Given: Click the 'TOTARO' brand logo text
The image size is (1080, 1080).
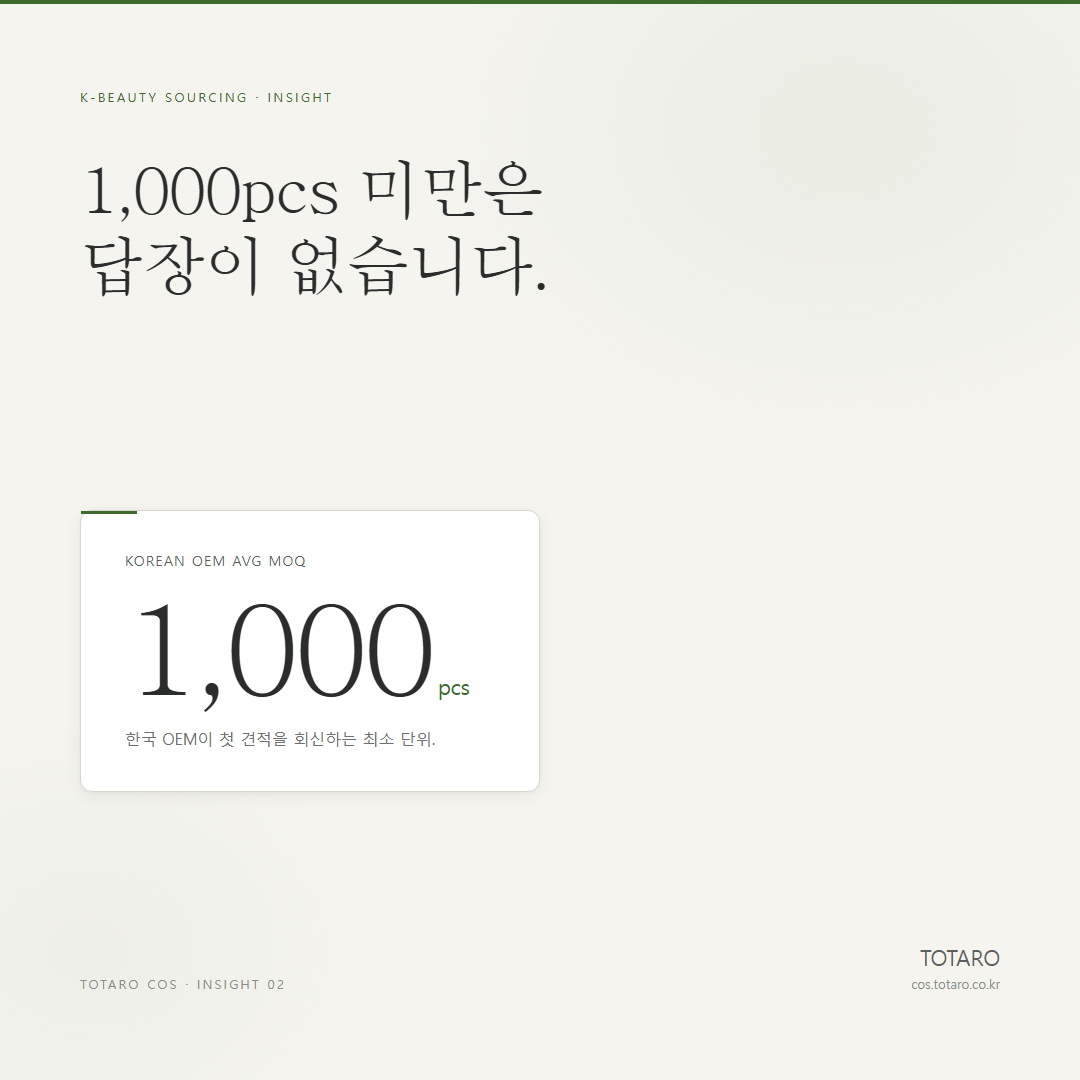Looking at the screenshot, I should 959,958.
